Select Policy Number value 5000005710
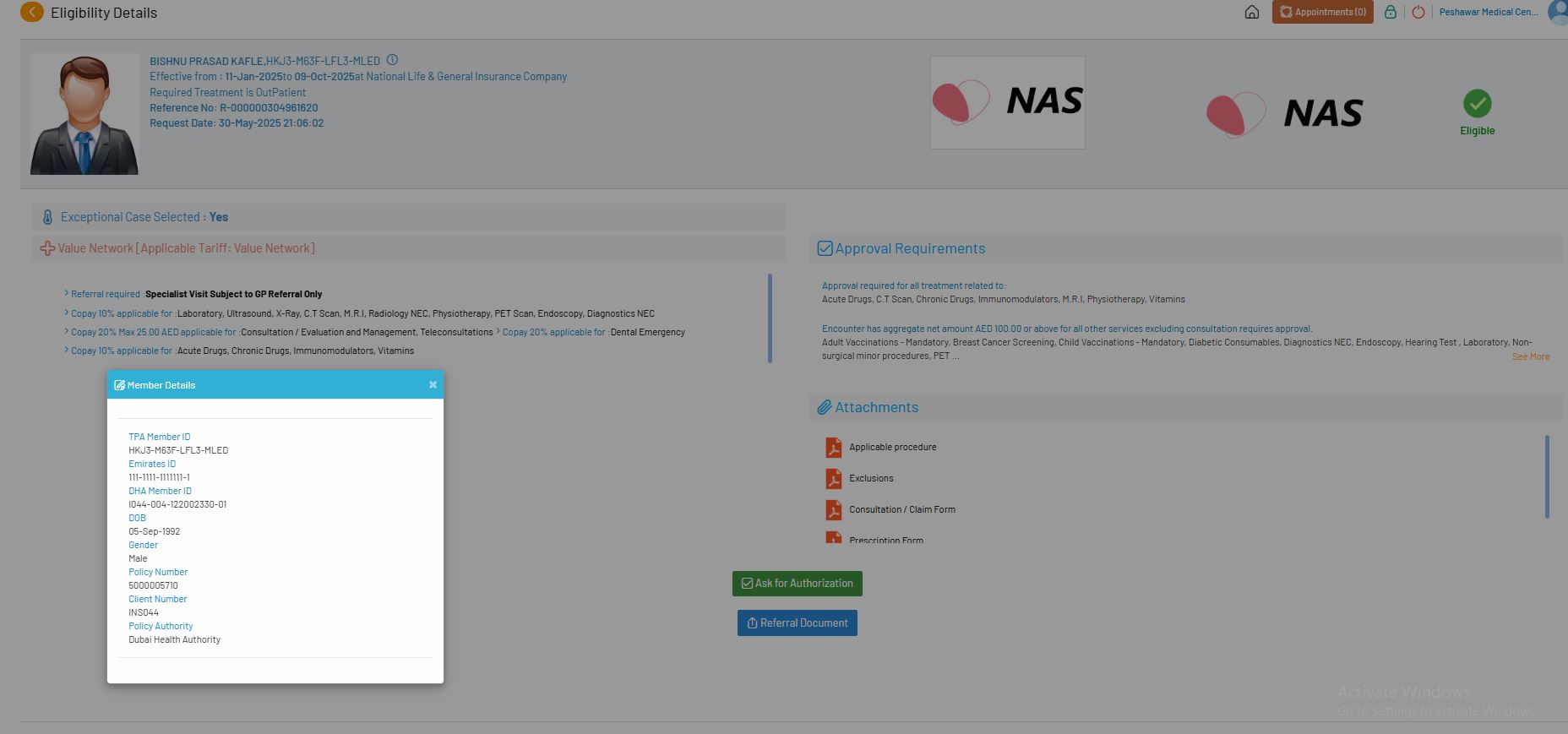 coord(153,585)
